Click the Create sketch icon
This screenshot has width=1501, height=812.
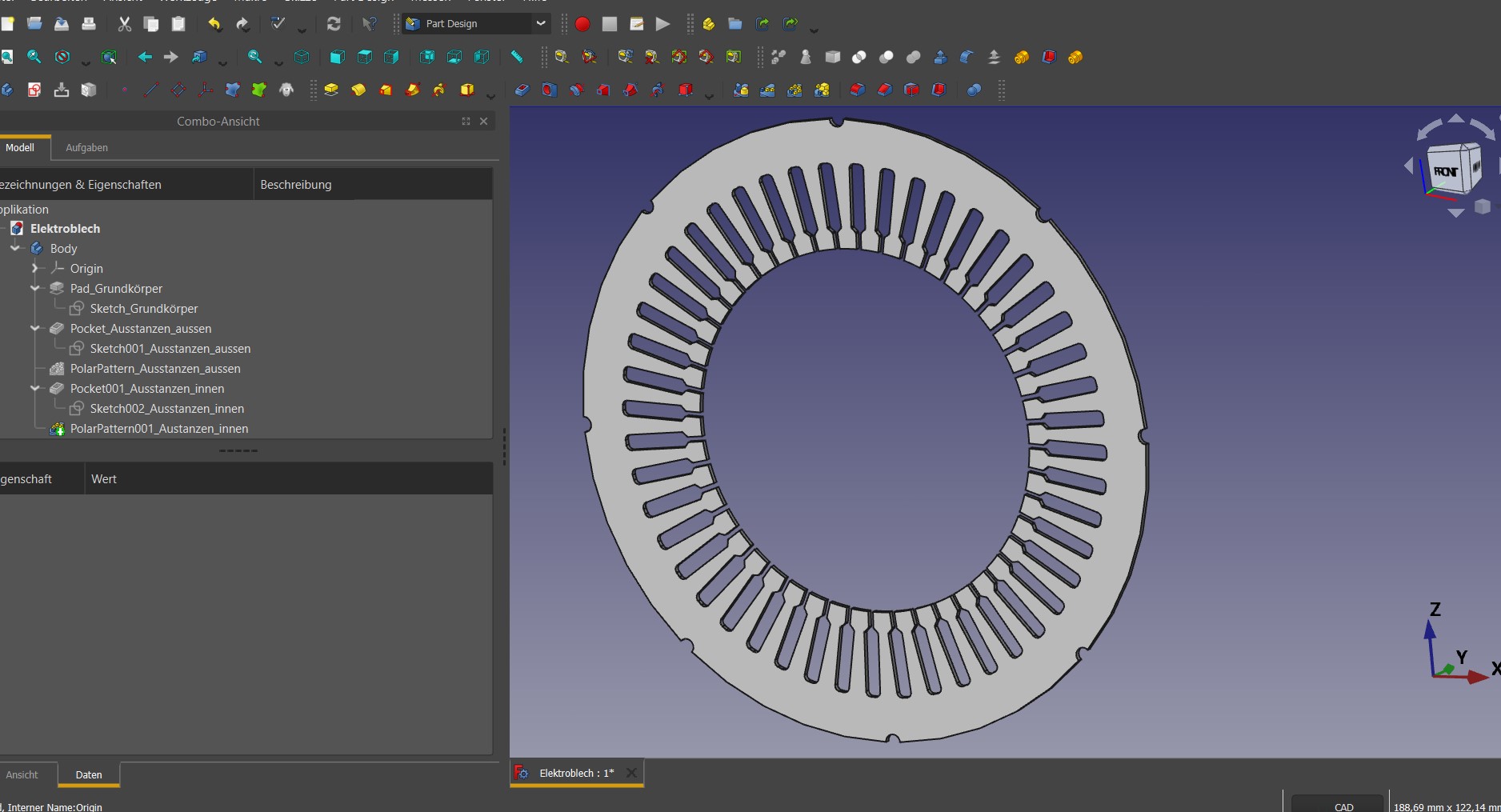(34, 90)
